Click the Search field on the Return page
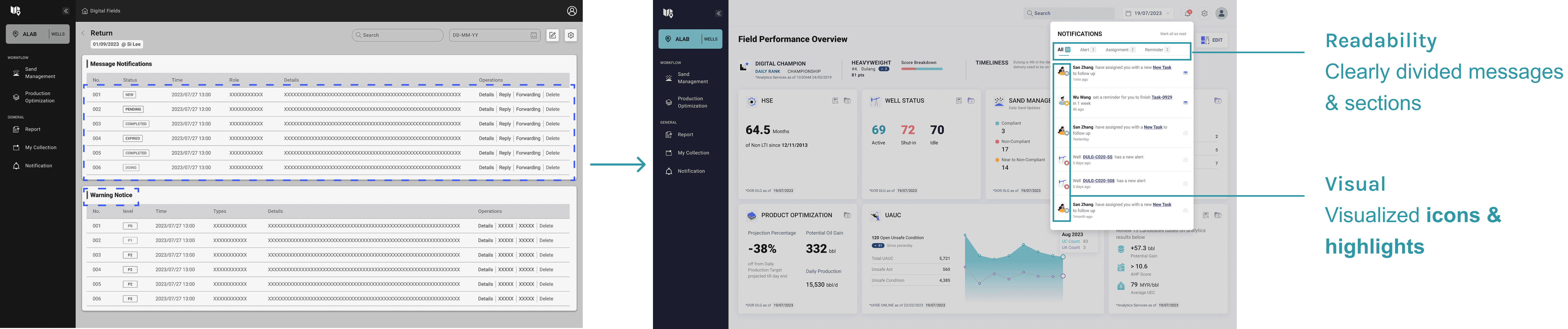Screen dimensions: 1568x329 (x=398, y=35)
